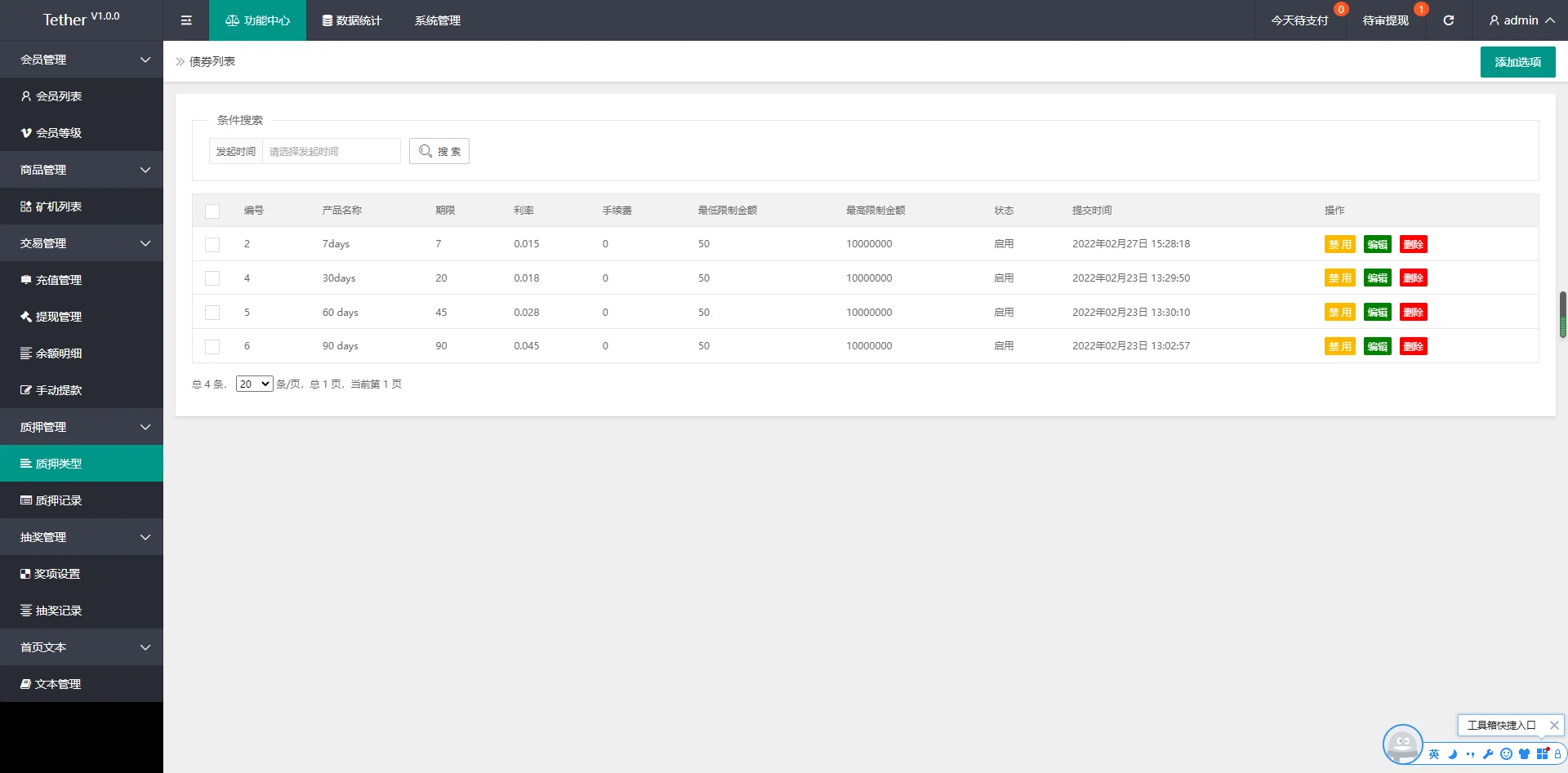1568x773 pixels.
Task: Expand the admin user menu
Action: (1521, 20)
